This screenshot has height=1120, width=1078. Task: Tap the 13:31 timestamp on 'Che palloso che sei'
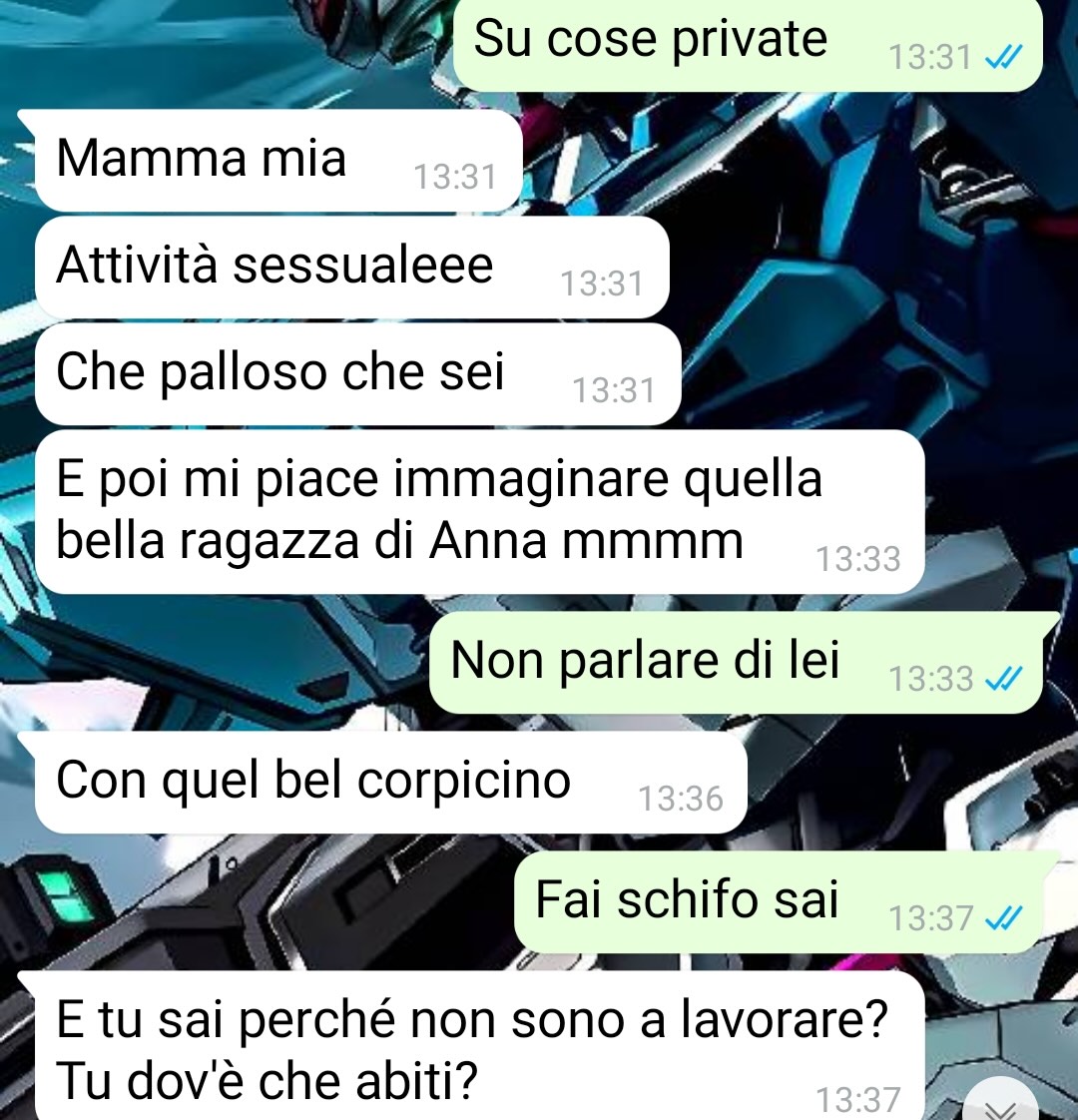click(614, 390)
